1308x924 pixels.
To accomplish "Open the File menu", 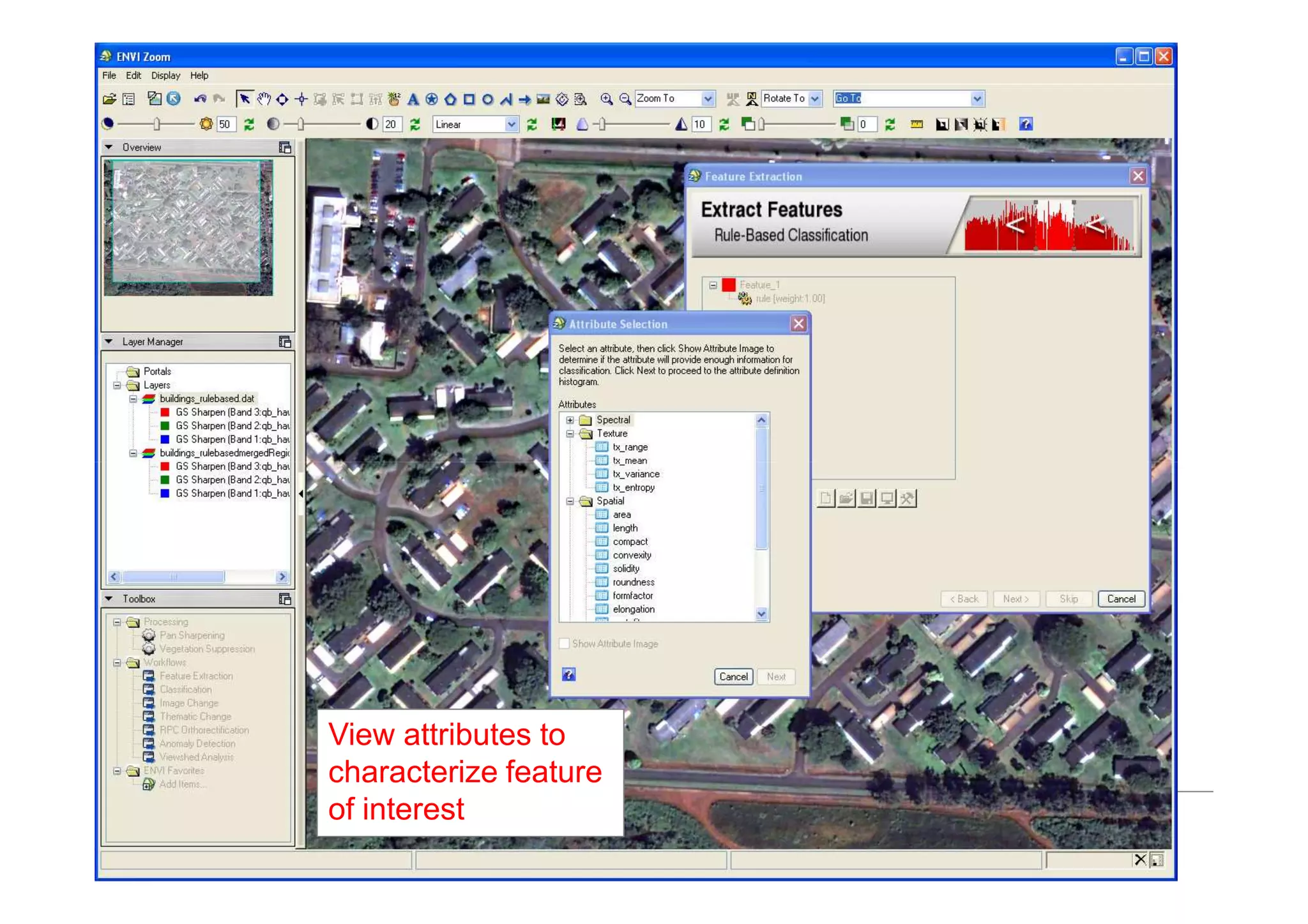I will 109,75.
